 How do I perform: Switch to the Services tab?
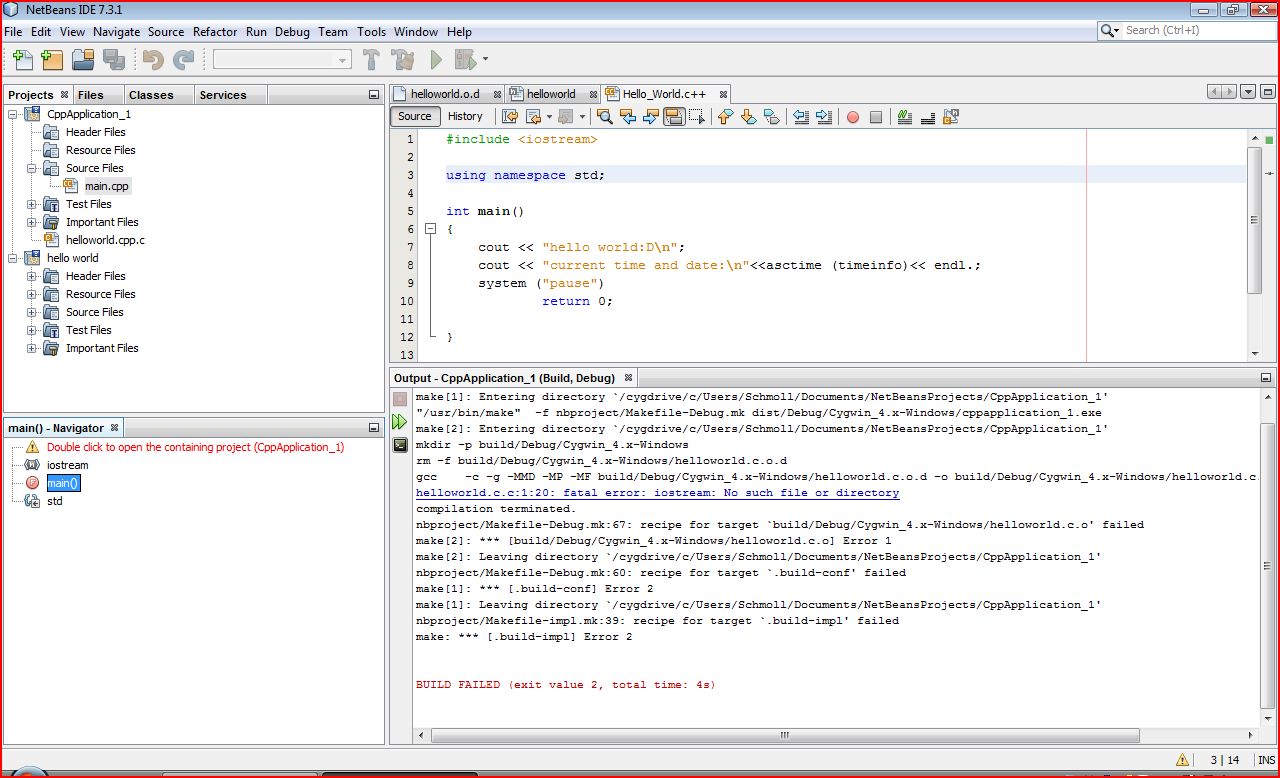tap(222, 95)
